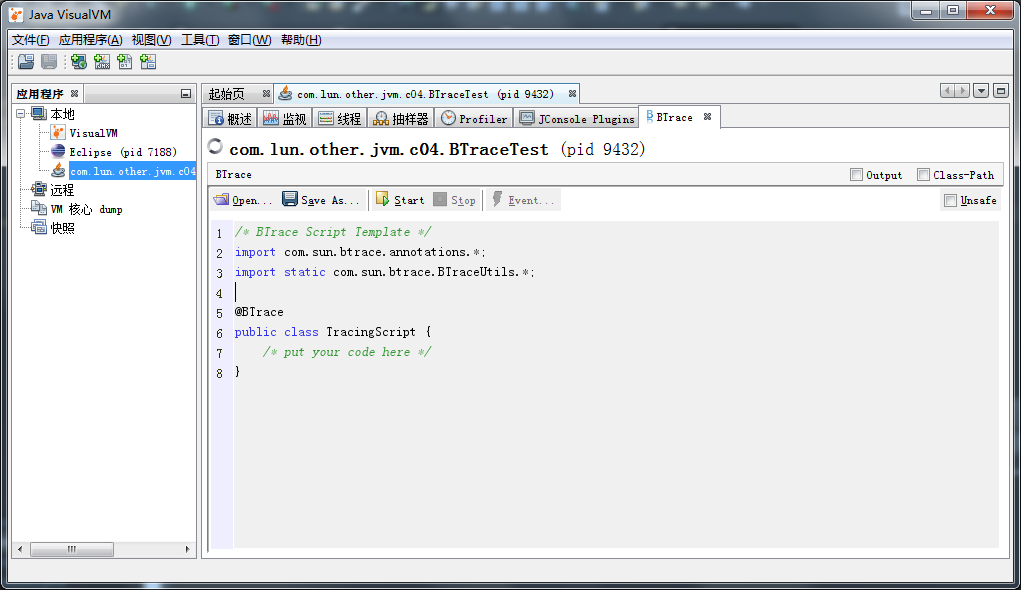Open the document list dropdown arrow

coord(981,91)
